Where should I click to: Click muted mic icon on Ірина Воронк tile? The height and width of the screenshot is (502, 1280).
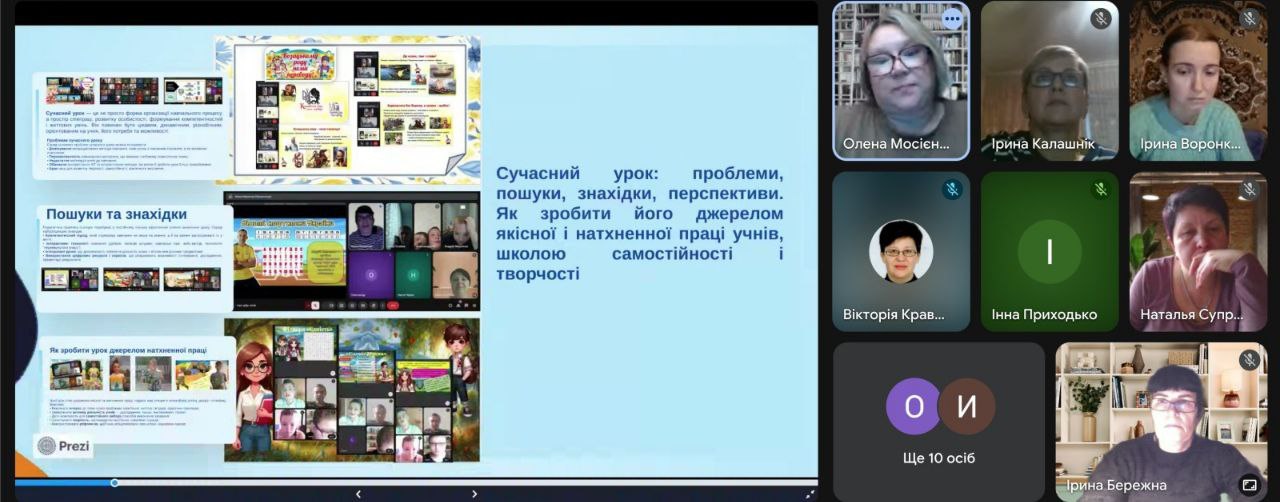1249,19
